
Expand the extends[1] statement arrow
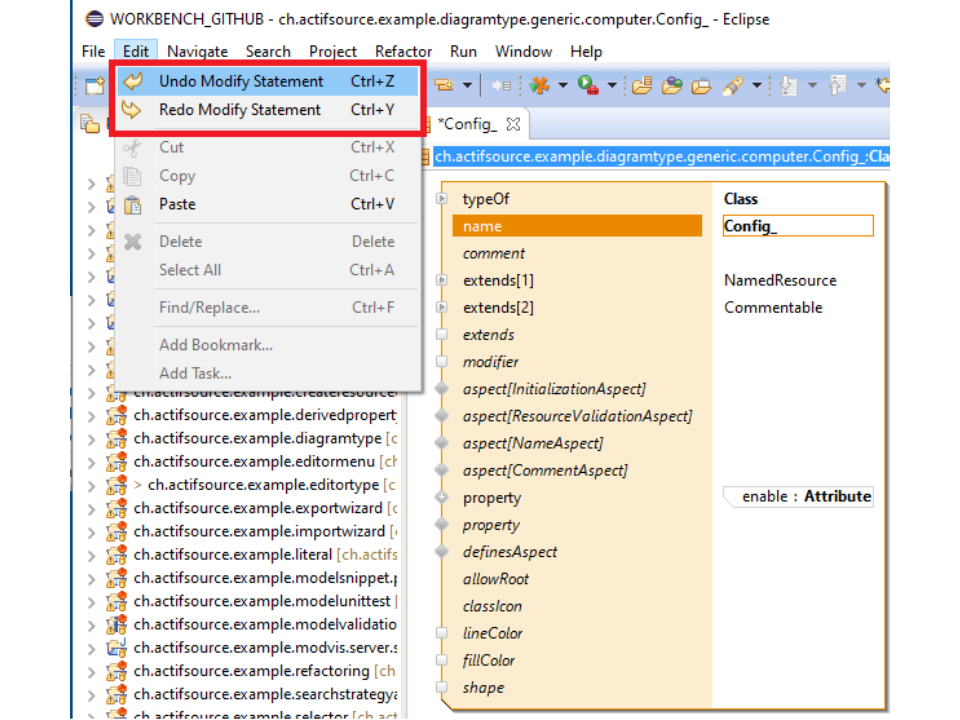pyautogui.click(x=442, y=281)
